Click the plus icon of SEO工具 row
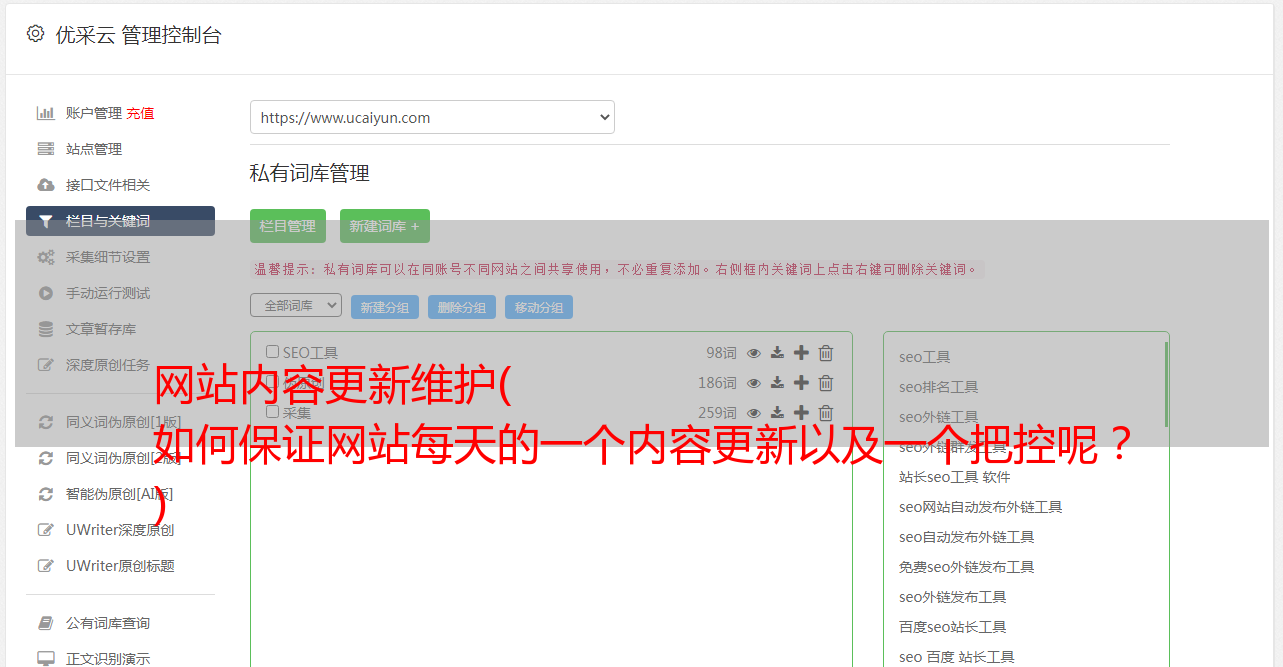Image resolution: width=1283 pixels, height=667 pixels. pos(801,353)
